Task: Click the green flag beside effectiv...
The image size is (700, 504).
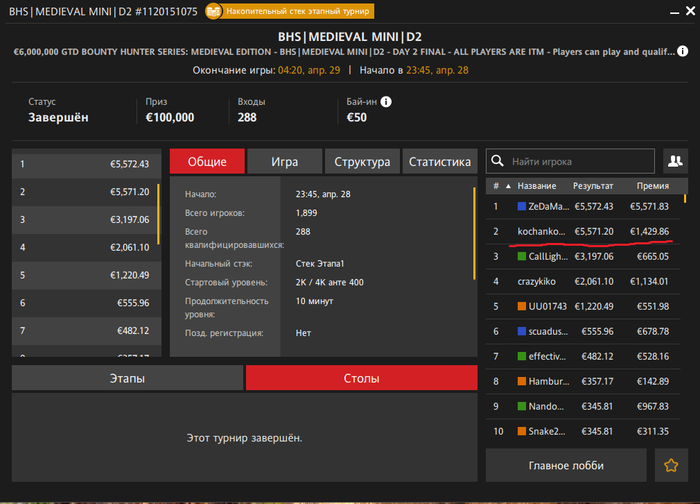Action: click(x=521, y=356)
